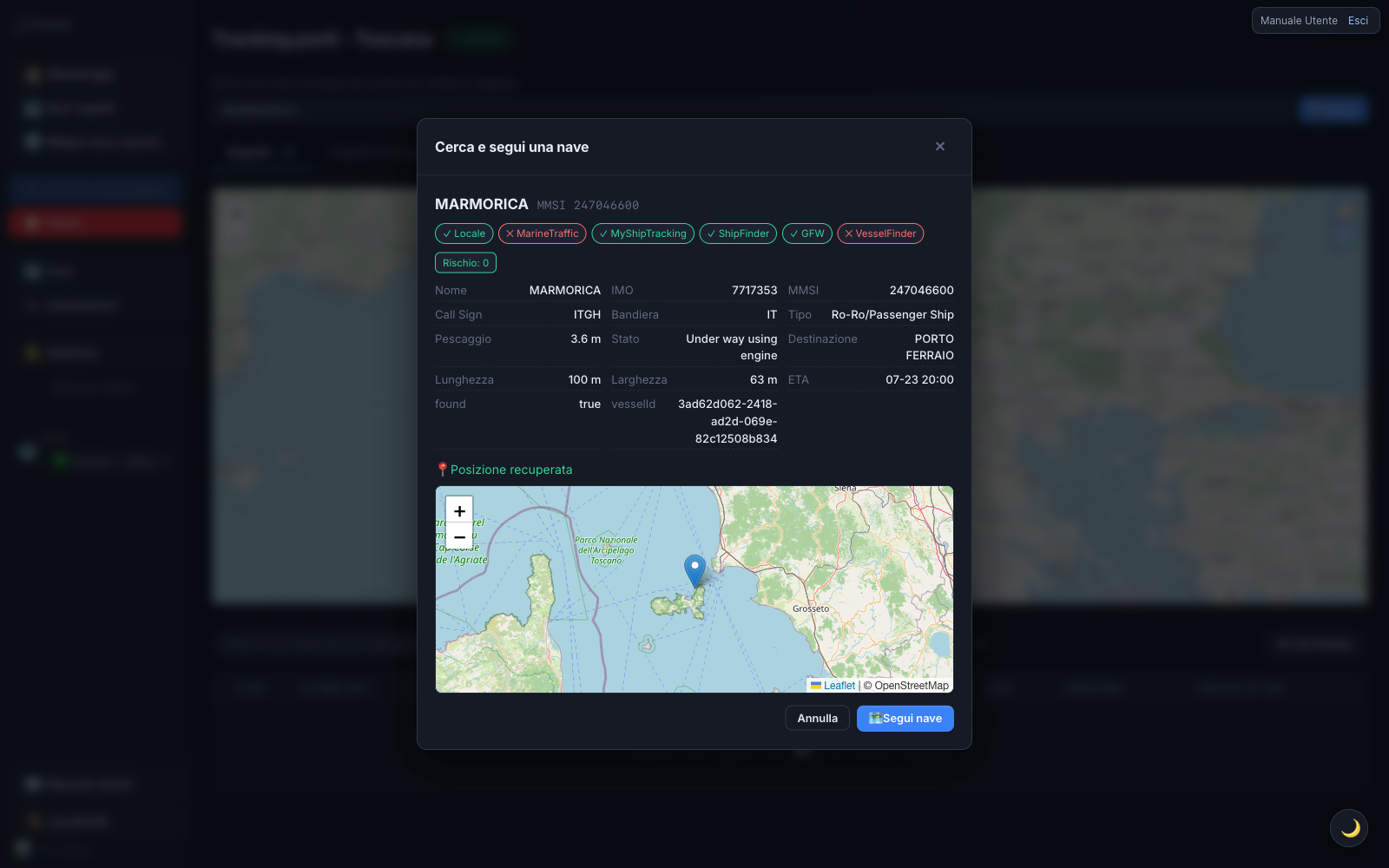Click the vesselId UUID value
Viewport: 1389px width, 868px height.
tap(727, 421)
